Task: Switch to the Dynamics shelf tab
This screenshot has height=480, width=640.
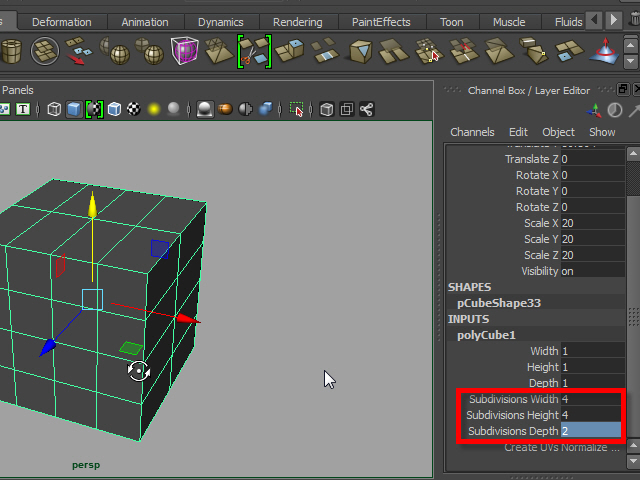Action: [x=221, y=22]
